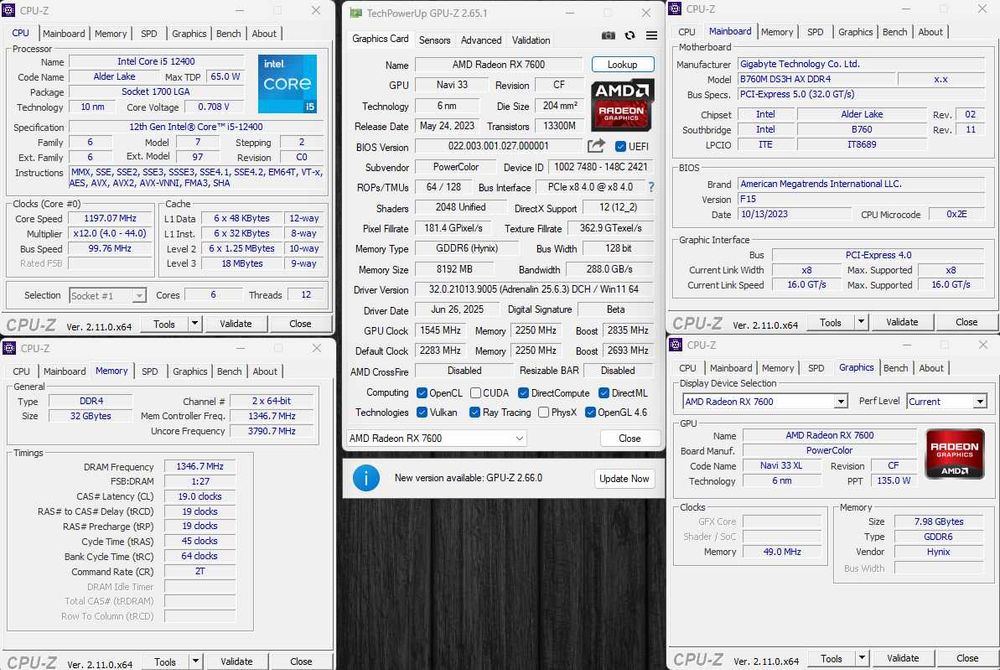Open the SPD tab in Memory window
This screenshot has width=1000, height=670.
[150, 371]
